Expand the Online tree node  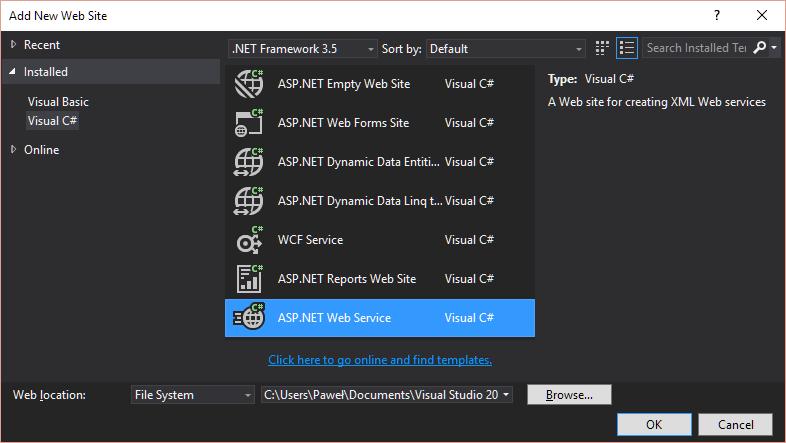click(14, 149)
